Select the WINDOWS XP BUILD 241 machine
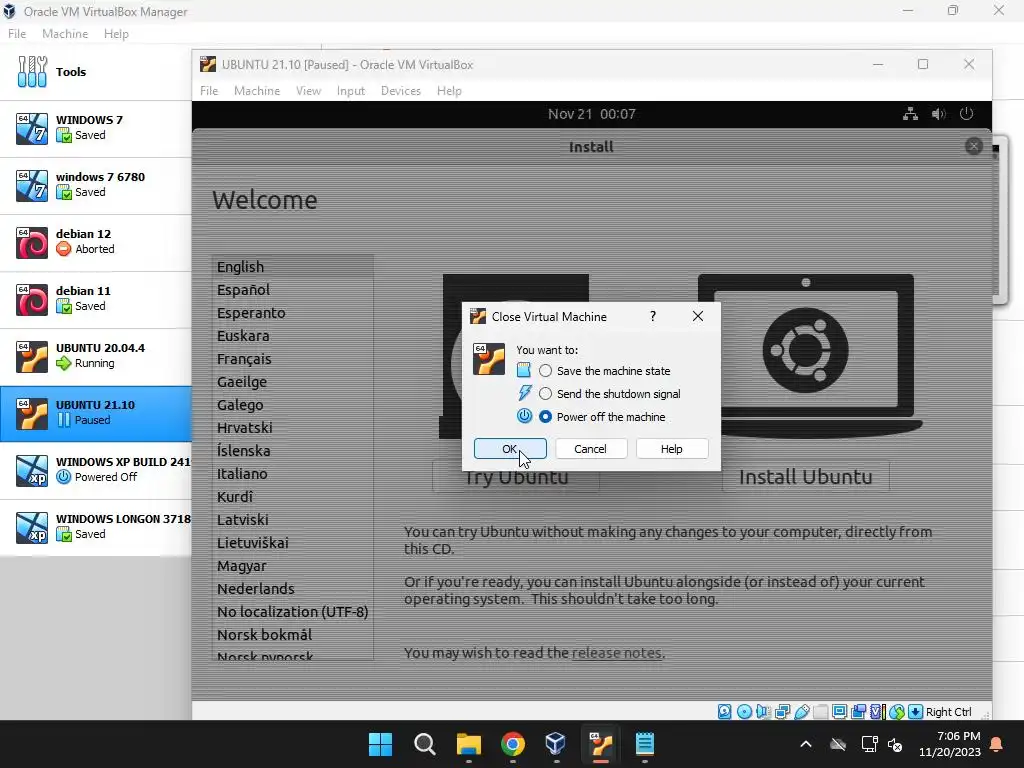The height and width of the screenshot is (768, 1024). point(95,470)
